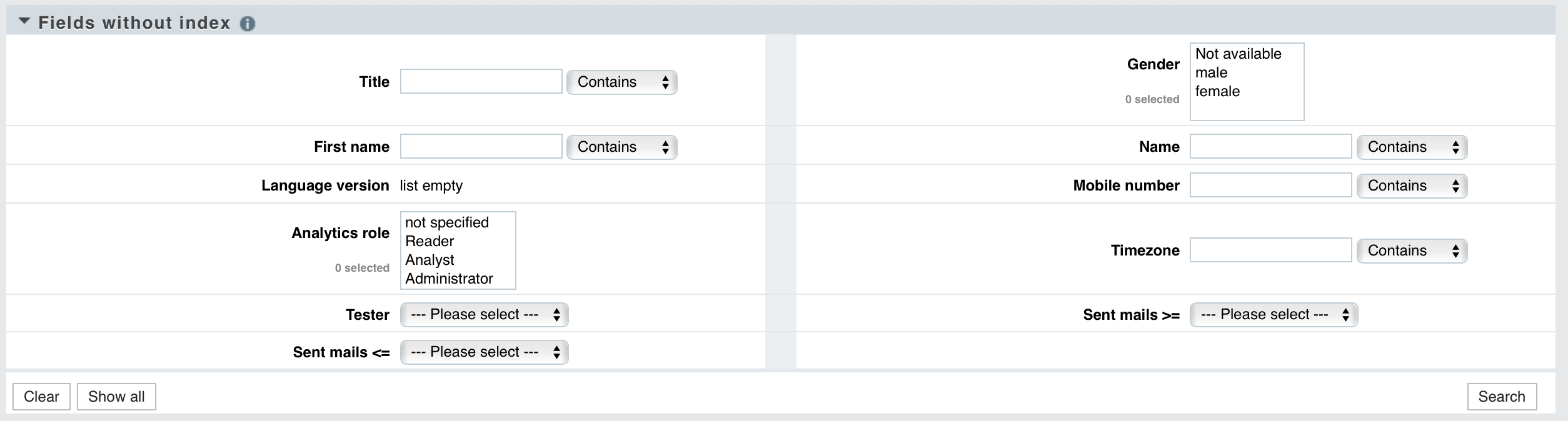
Task: Focus the Mobile number input field
Action: pyautogui.click(x=1270, y=185)
